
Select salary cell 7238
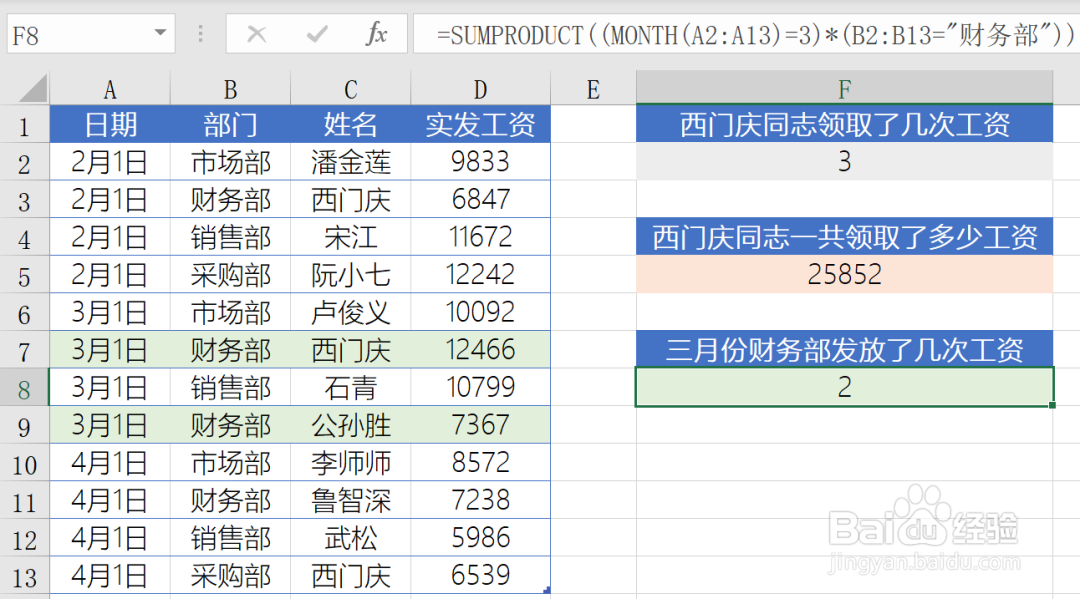point(480,500)
